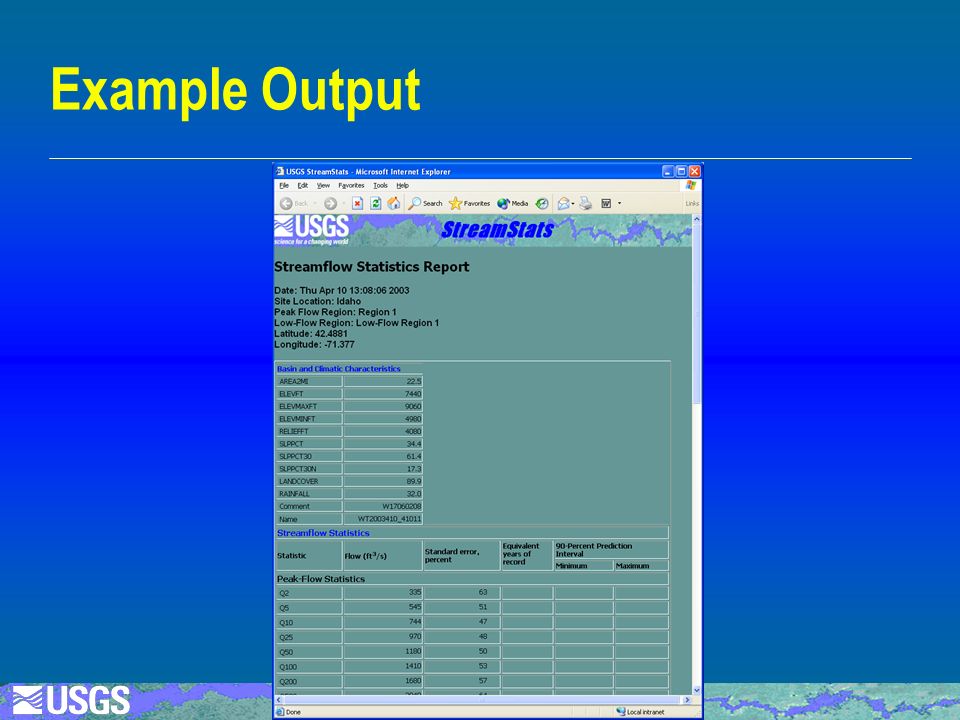The width and height of the screenshot is (960, 720).
Task: Click the Back navigation button
Action: pyautogui.click(x=294, y=203)
